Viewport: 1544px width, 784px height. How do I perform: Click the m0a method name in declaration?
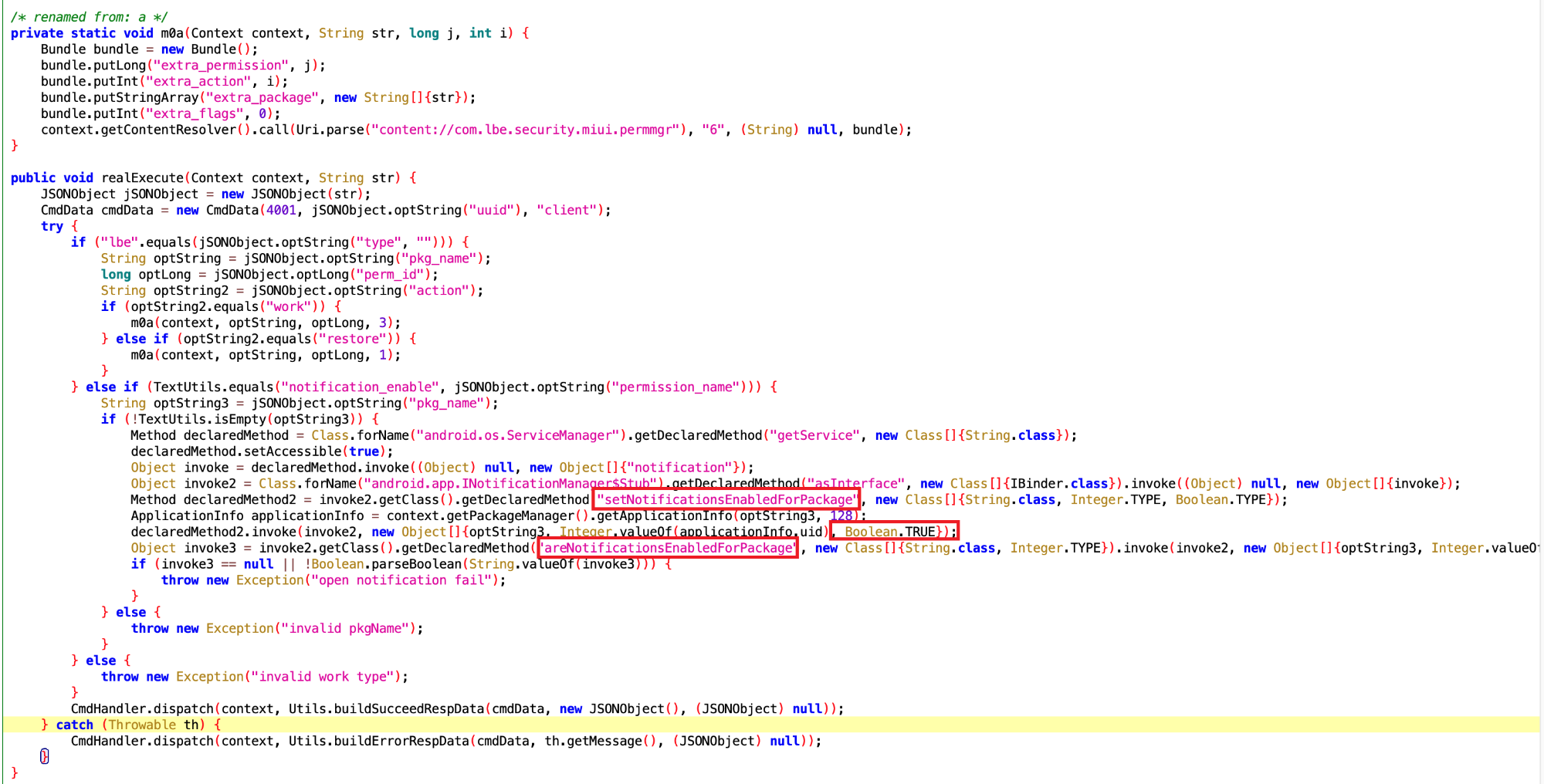172,33
